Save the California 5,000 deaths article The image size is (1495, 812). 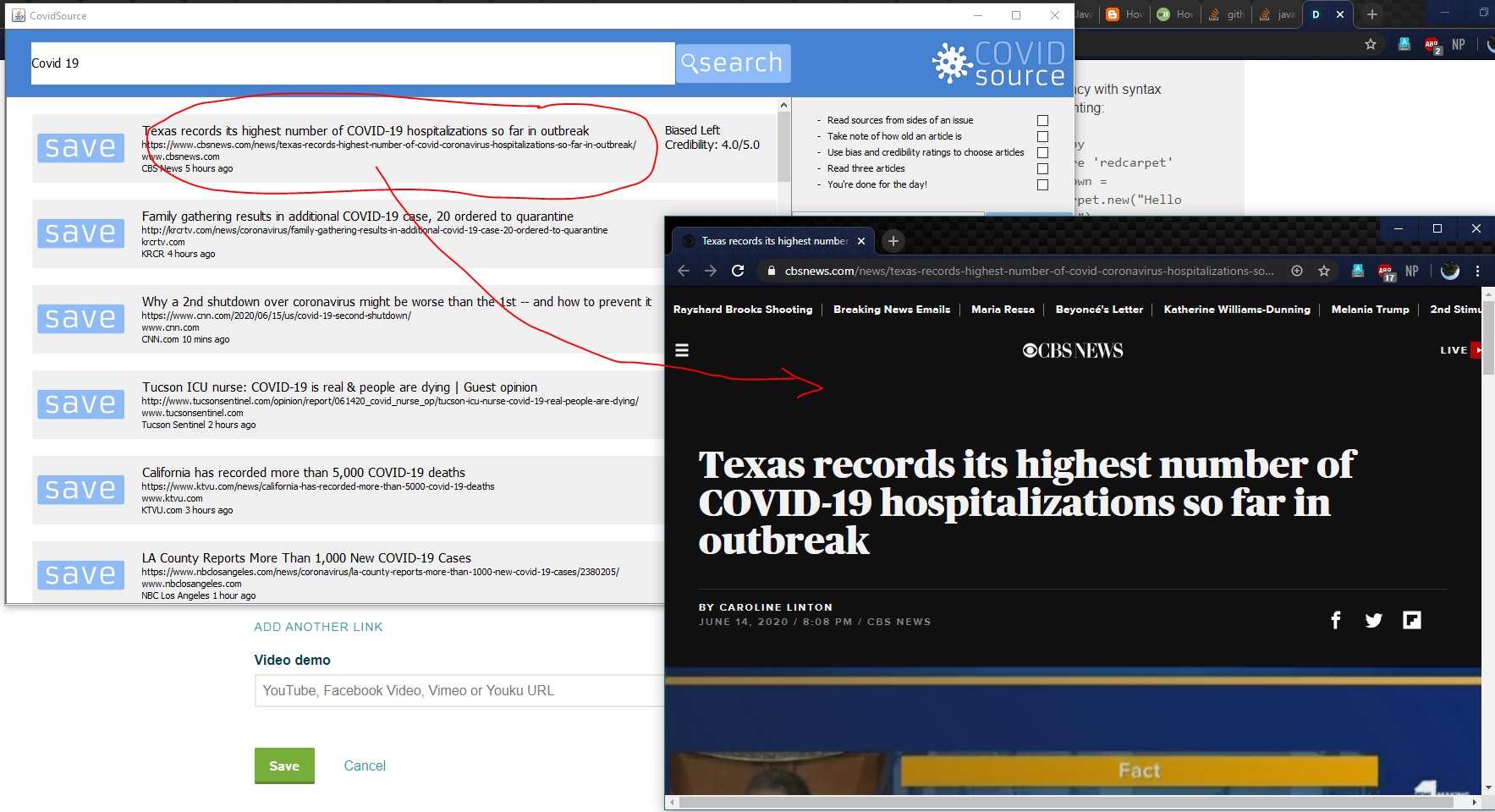point(80,490)
